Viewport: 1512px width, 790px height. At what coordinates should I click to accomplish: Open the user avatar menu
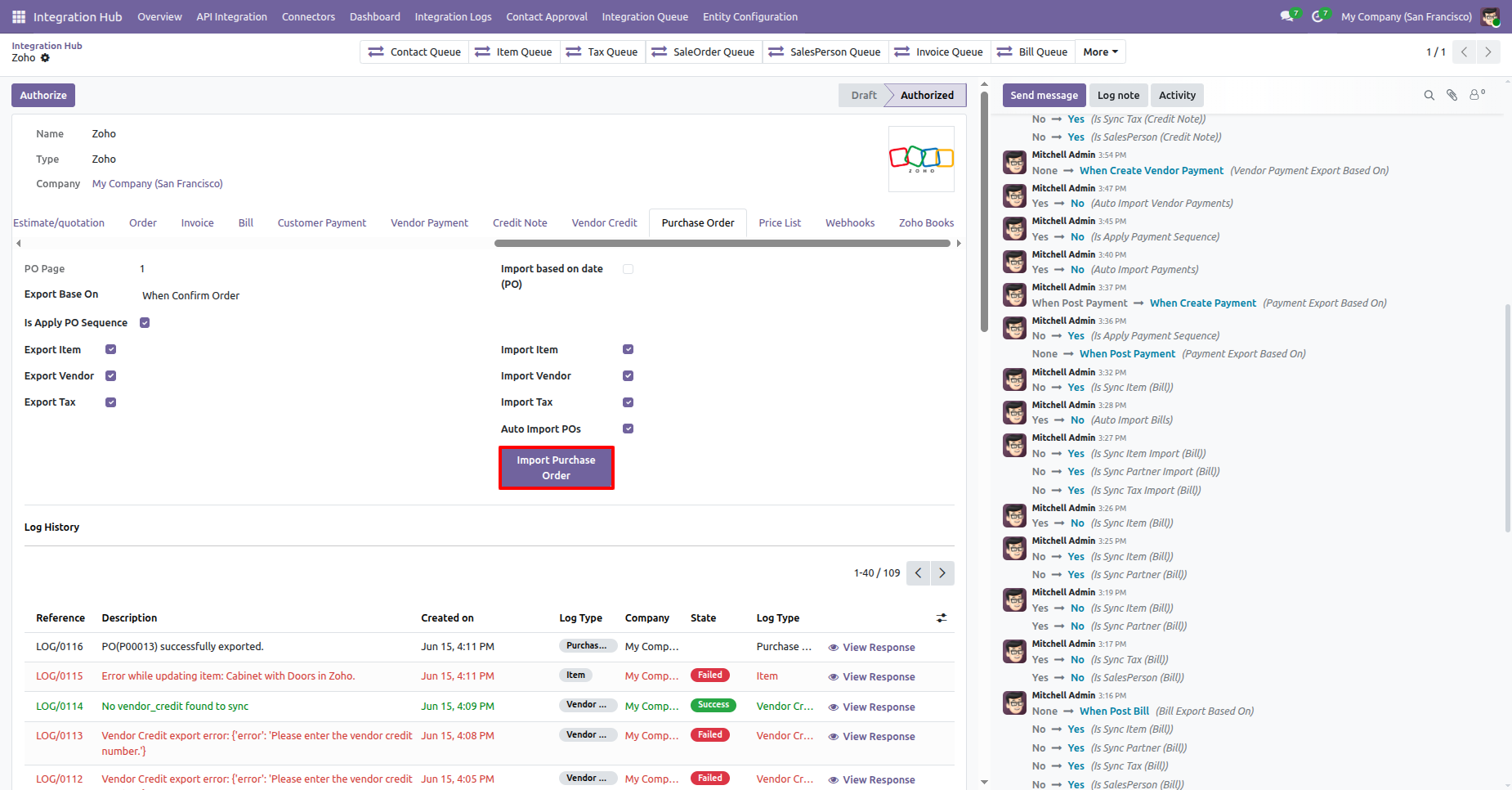[1491, 16]
